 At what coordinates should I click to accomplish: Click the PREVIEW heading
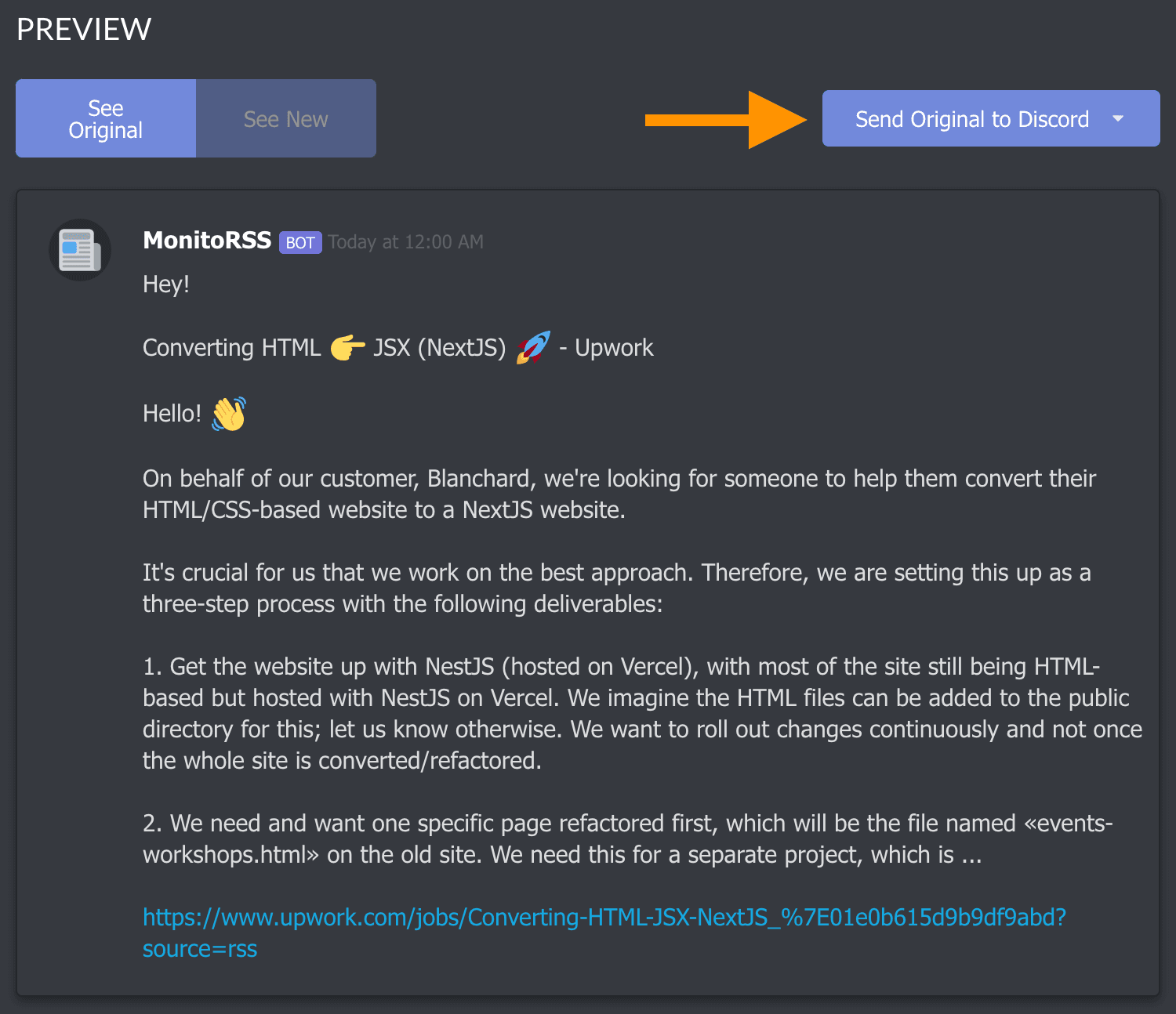coord(84,30)
